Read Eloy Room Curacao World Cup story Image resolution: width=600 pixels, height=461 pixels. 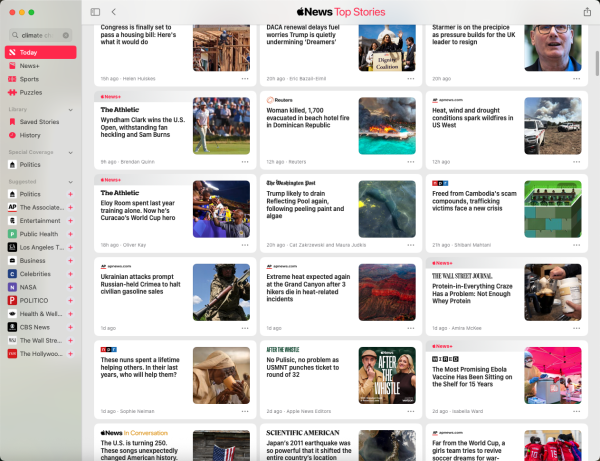pos(138,210)
